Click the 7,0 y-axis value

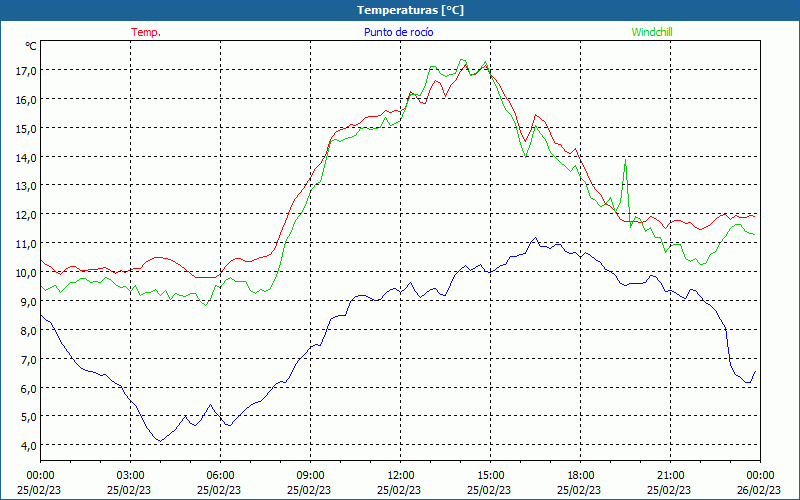point(28,360)
